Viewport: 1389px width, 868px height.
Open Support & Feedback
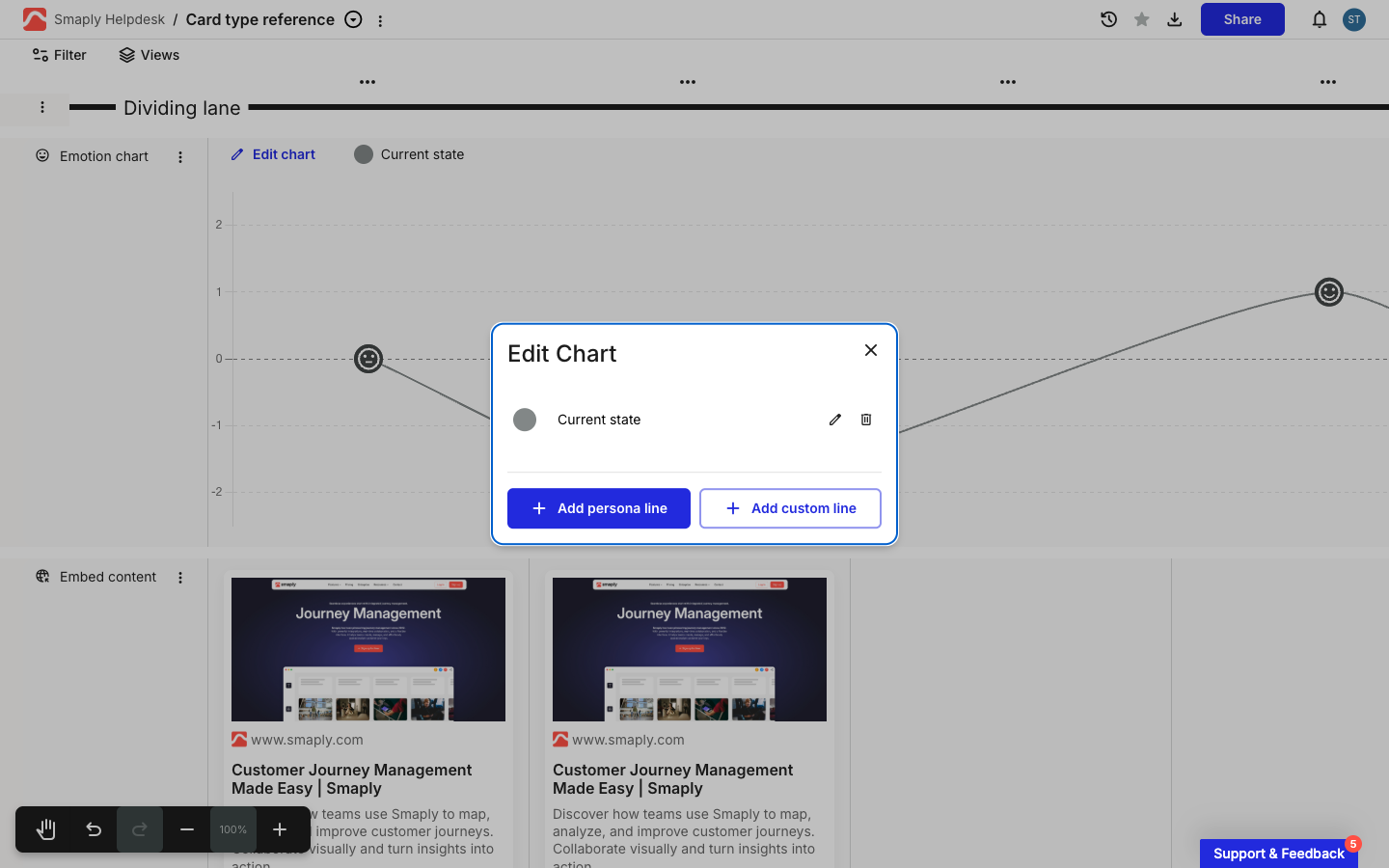tap(1279, 854)
